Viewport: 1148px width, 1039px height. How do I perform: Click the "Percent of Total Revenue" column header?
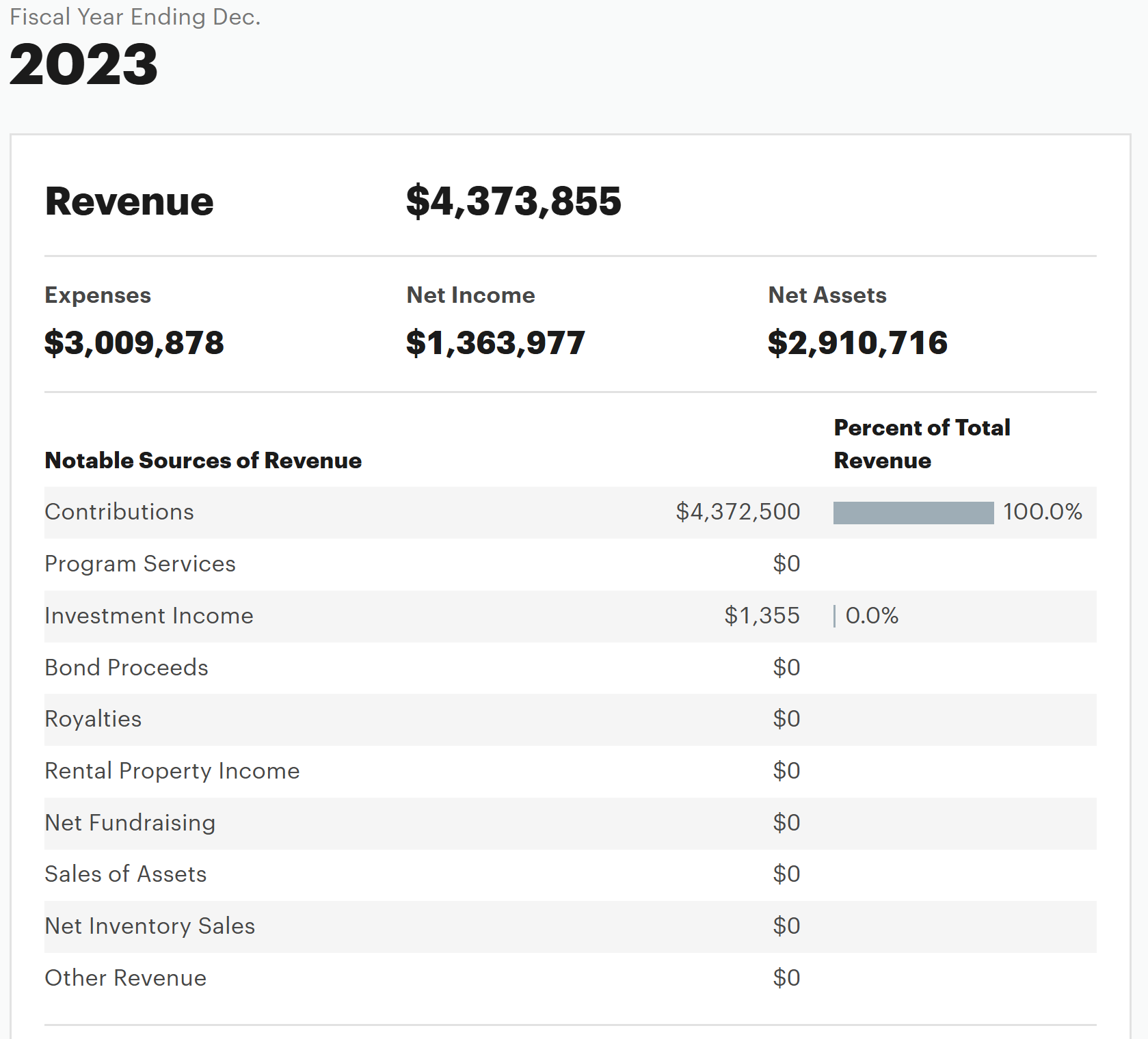922,444
